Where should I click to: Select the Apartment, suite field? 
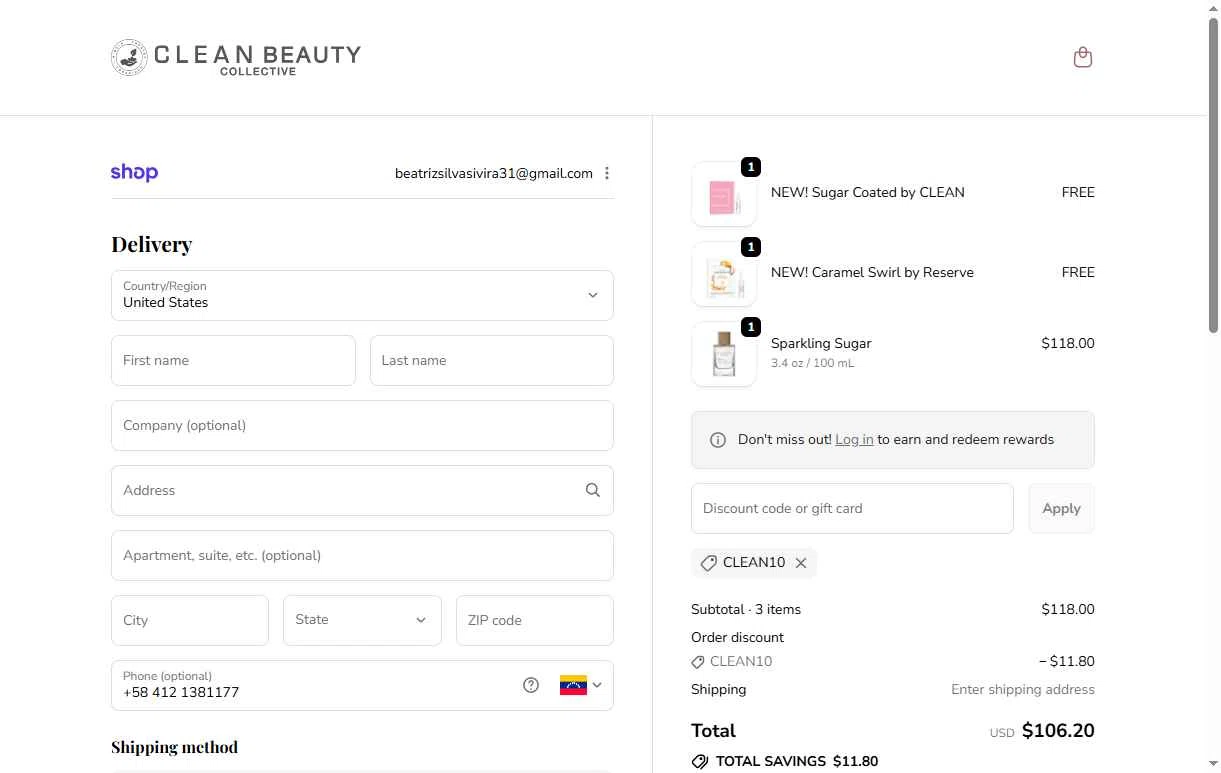pos(362,555)
